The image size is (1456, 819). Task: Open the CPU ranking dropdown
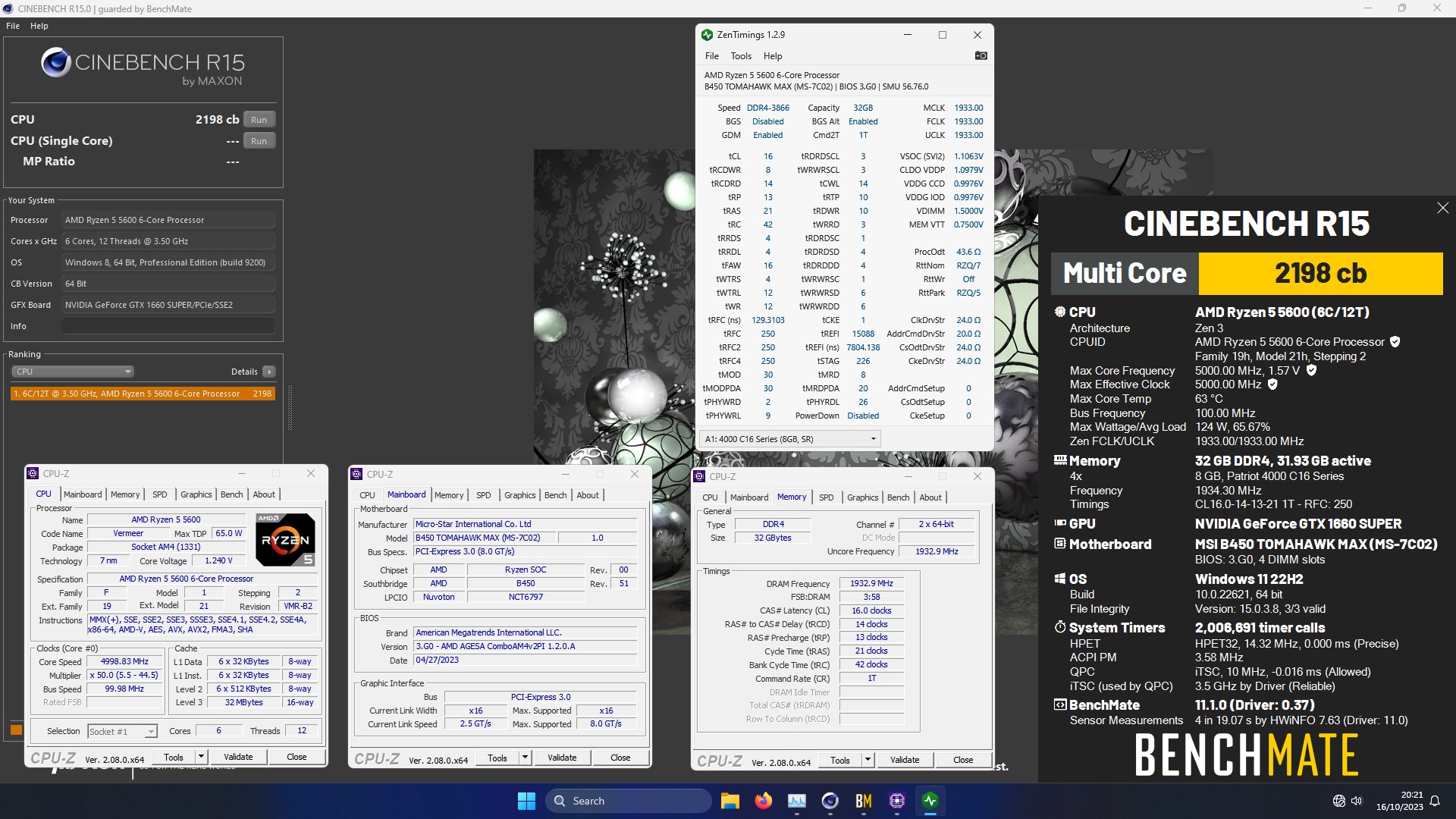pos(73,372)
